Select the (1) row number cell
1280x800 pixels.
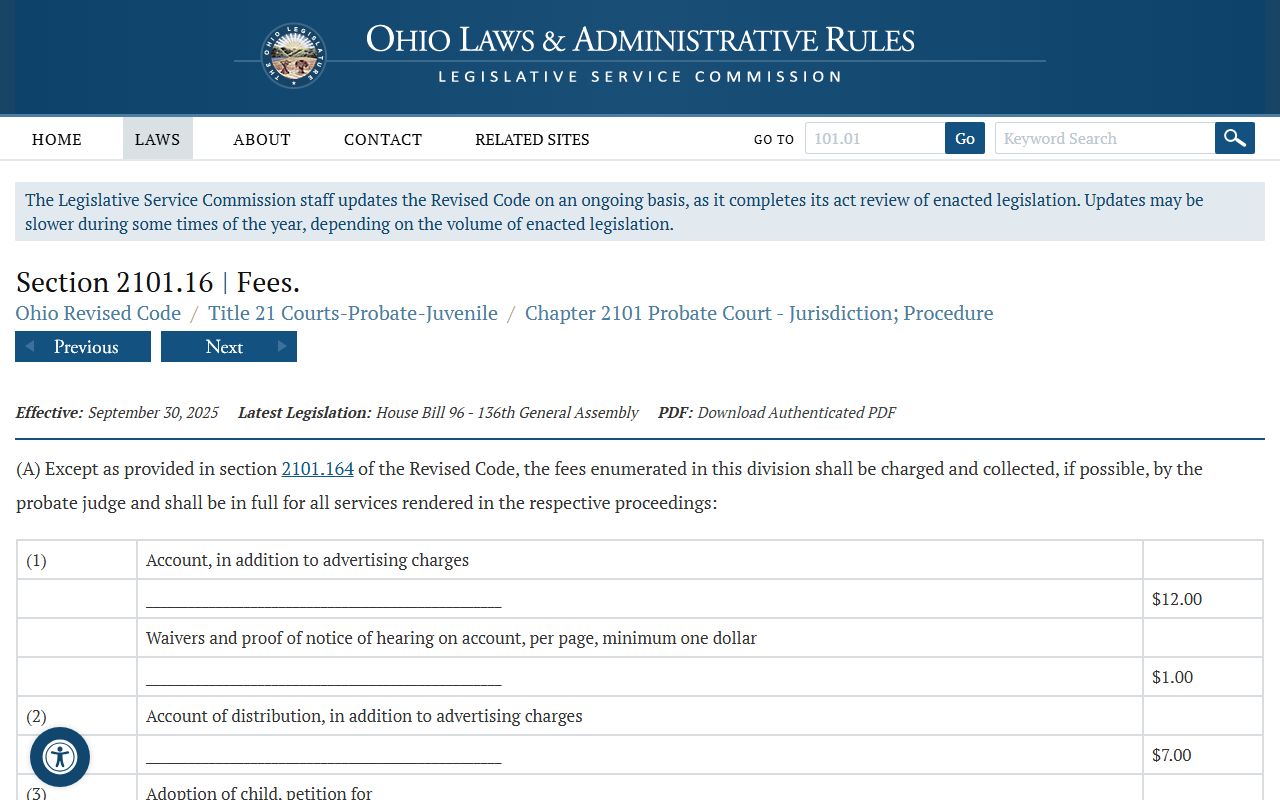pyautogui.click(x=77, y=560)
